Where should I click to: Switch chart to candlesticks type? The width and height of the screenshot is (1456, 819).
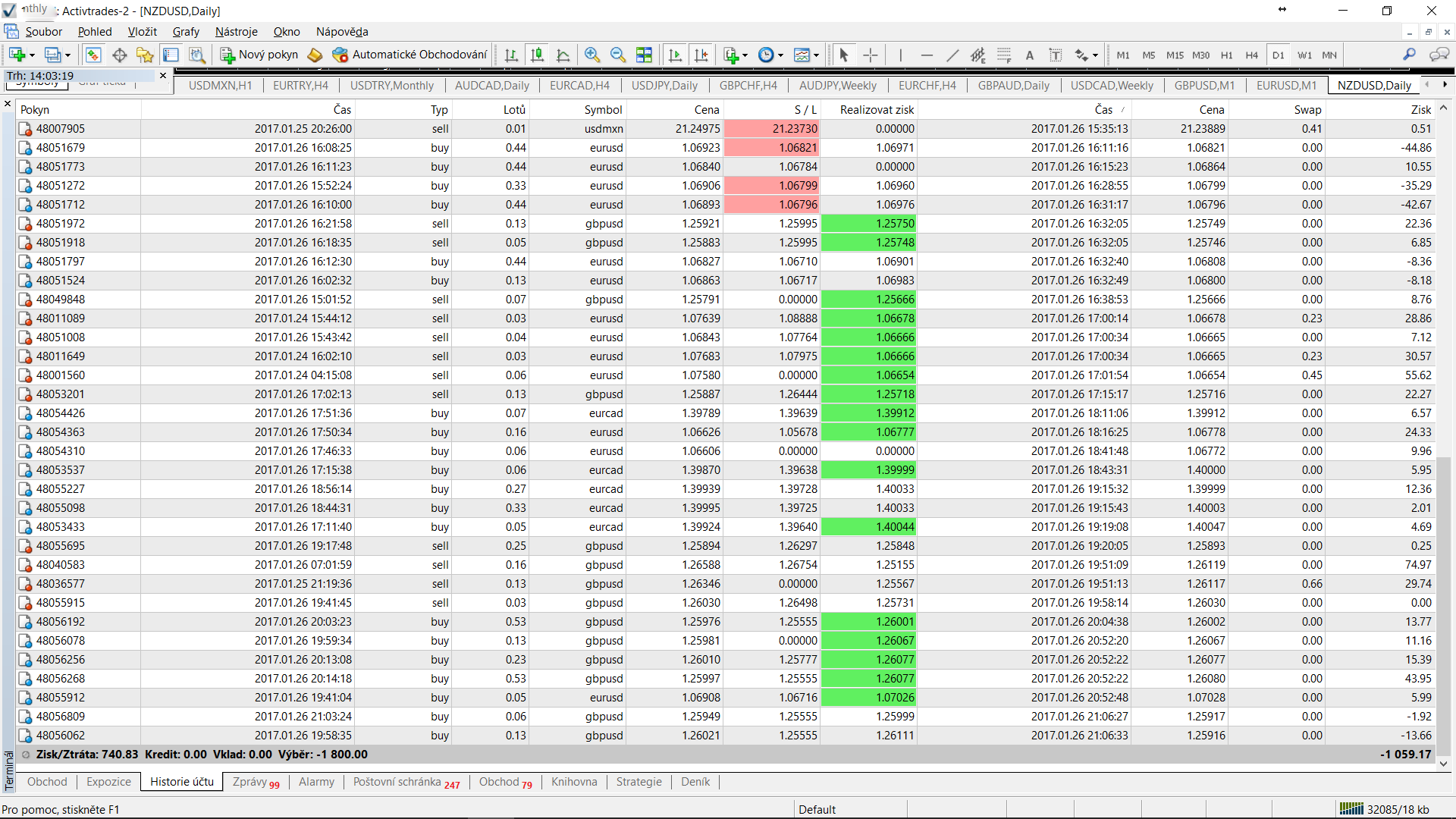[x=537, y=55]
